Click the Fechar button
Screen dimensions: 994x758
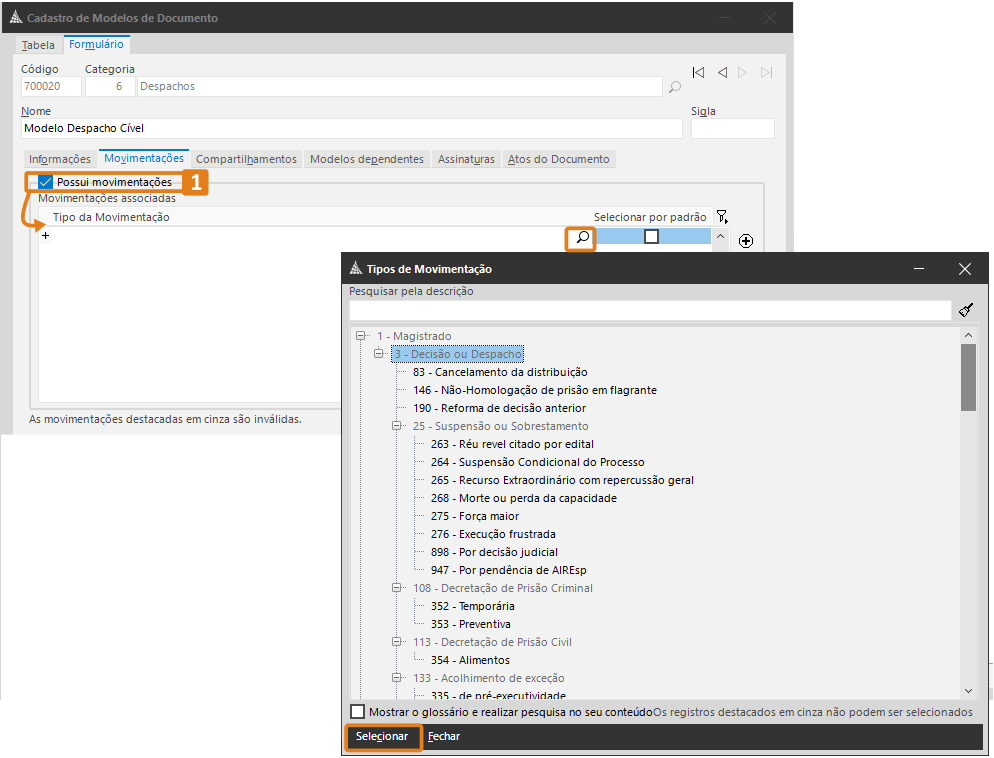(x=444, y=736)
